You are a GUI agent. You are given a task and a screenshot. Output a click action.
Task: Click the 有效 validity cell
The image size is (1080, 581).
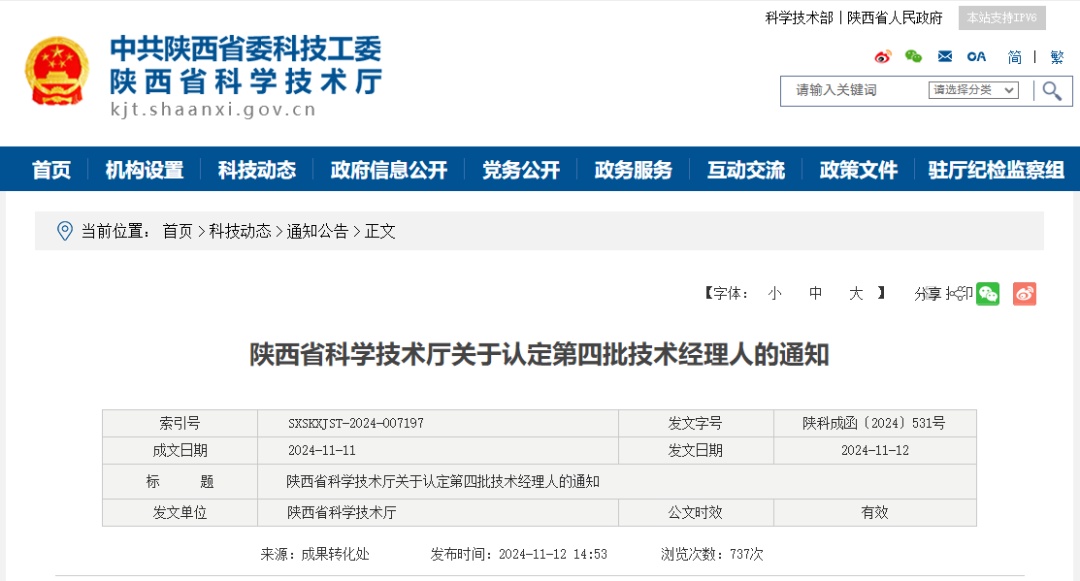875,512
